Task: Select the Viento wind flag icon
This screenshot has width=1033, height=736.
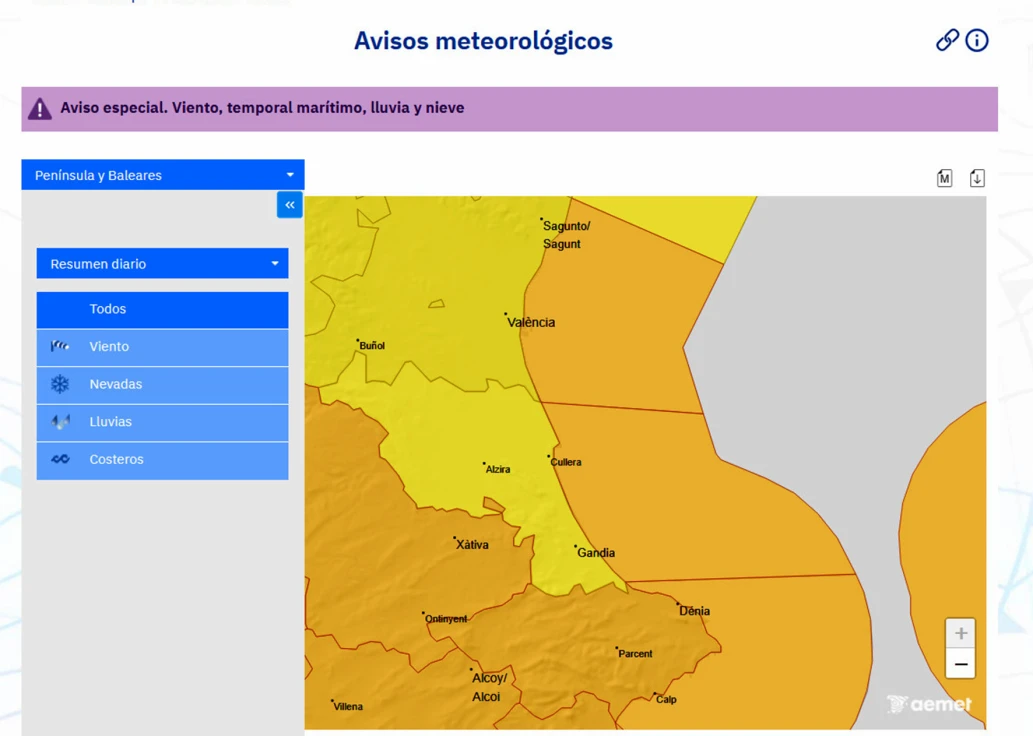Action: pyautogui.click(x=60, y=347)
